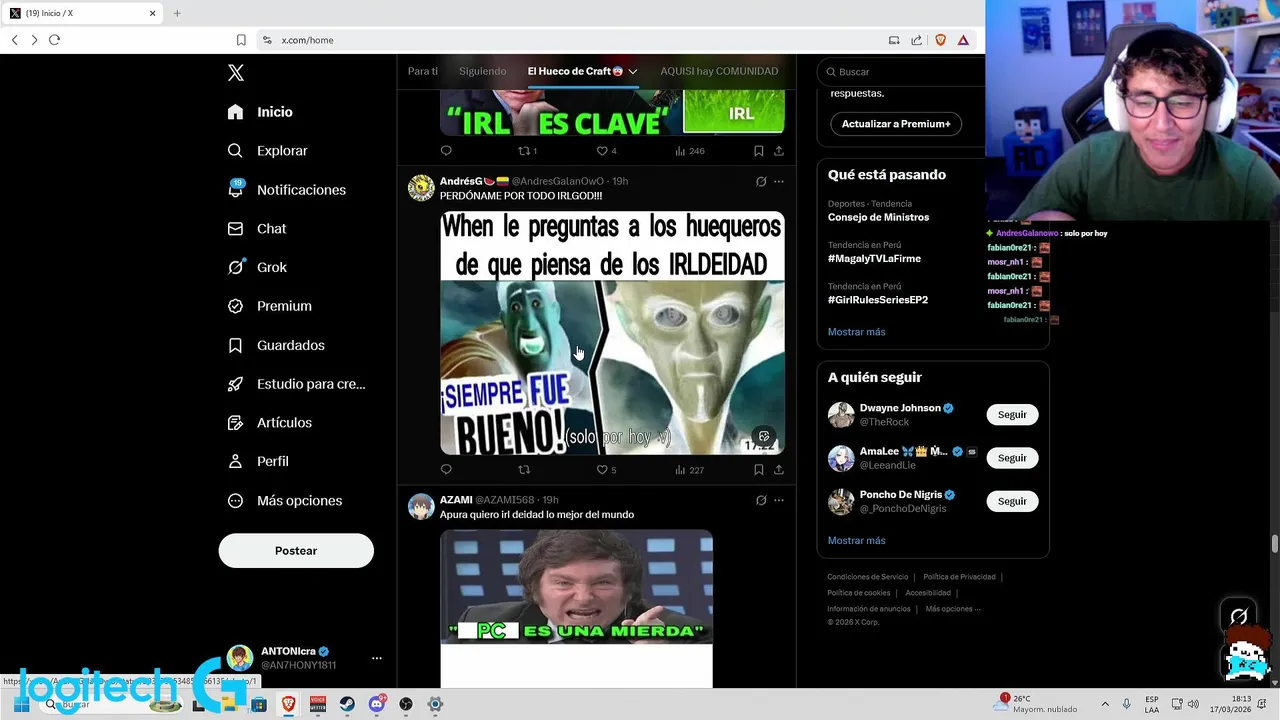View analytics showing 227 views
1280x720 pixels.
pyautogui.click(x=689, y=470)
